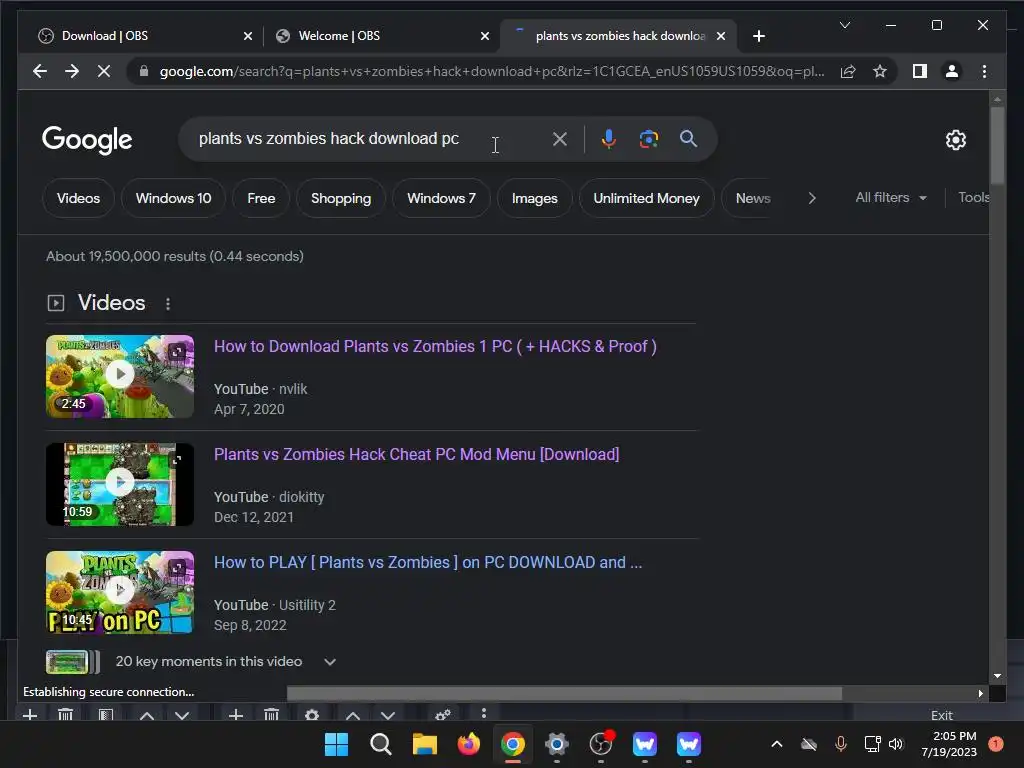Screen dimensions: 1024x768
Task: Click the horizontal scrollbar right arrow
Action: tap(980, 694)
